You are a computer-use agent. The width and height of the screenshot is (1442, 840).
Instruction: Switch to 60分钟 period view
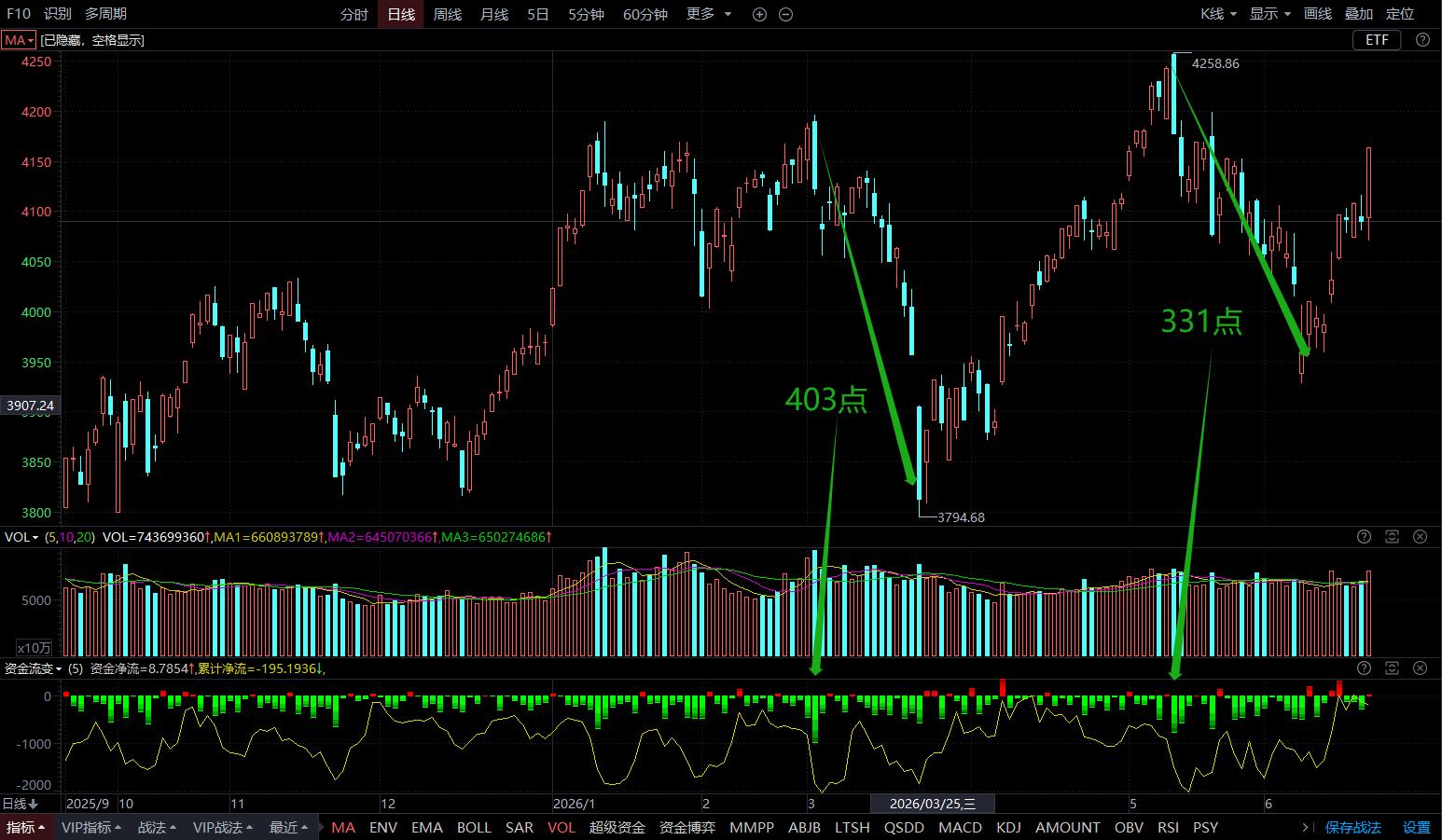coord(645,14)
